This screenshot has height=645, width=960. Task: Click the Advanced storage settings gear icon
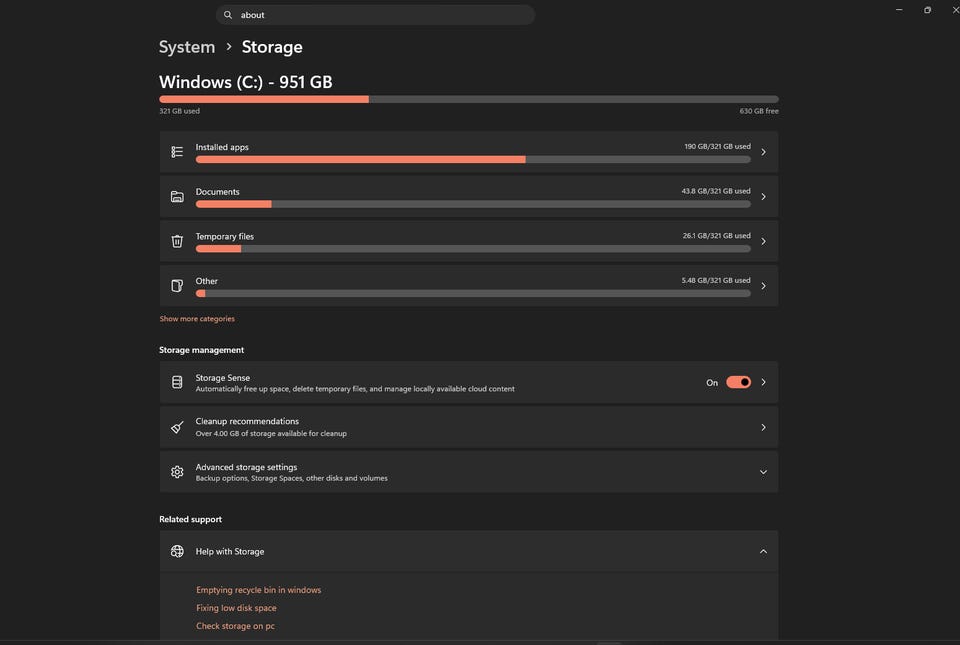pyautogui.click(x=177, y=472)
